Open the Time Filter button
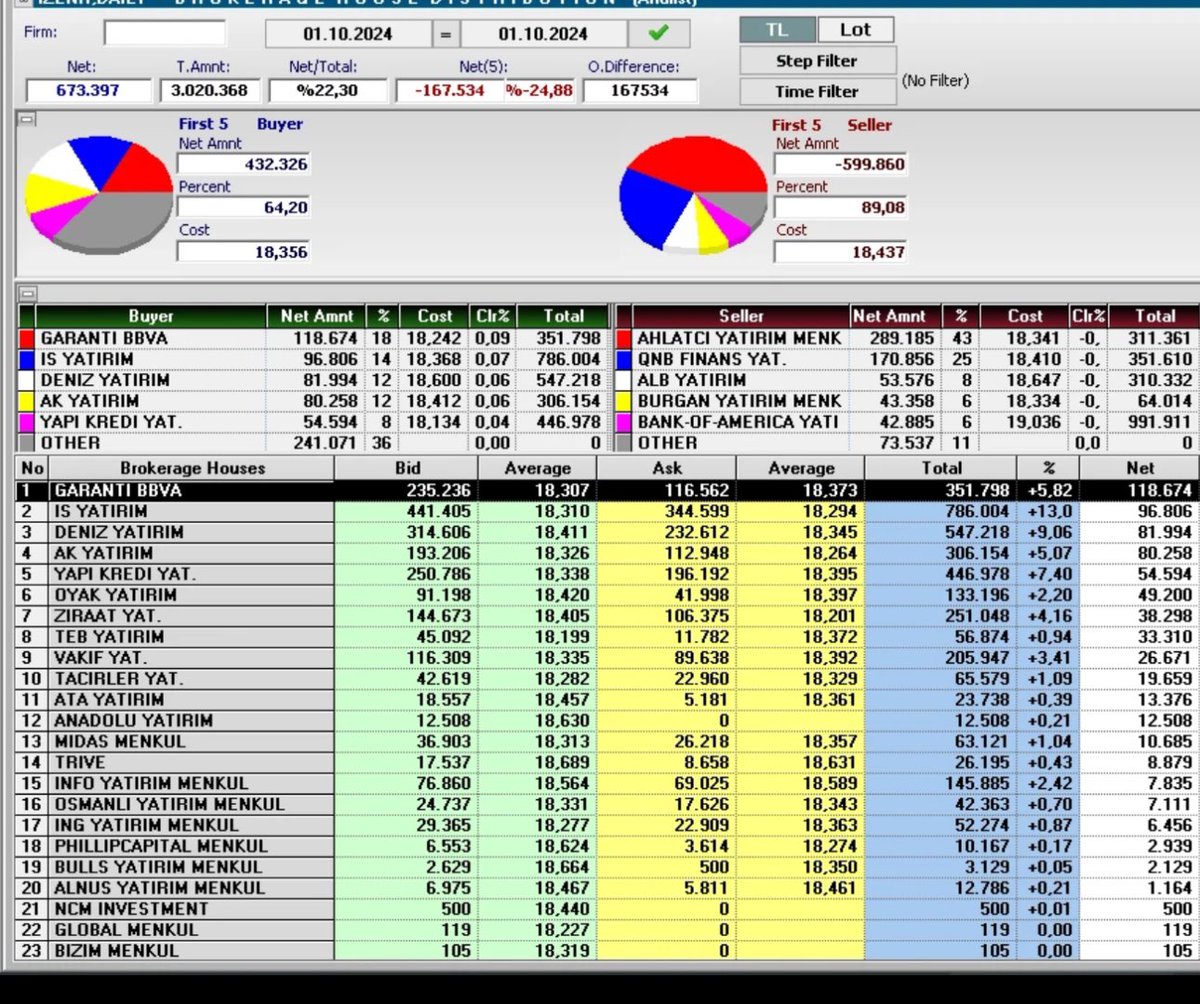Screen dimensions: 1200x1004 tap(817, 91)
